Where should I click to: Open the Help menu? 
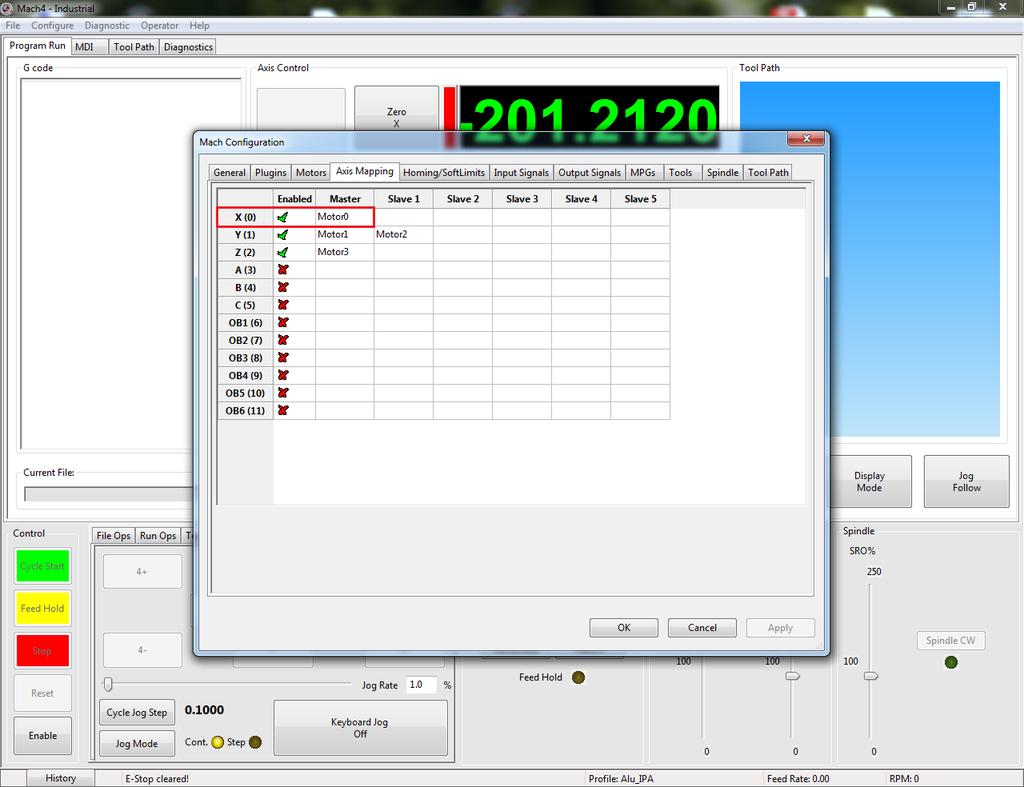click(199, 25)
